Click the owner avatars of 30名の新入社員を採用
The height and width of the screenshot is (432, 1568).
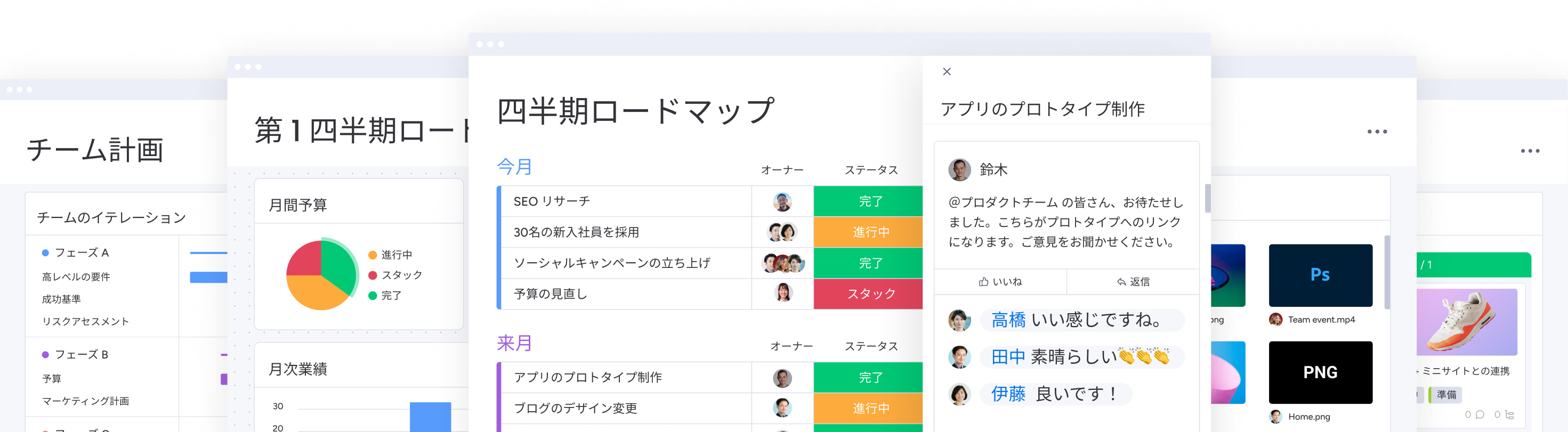[782, 232]
